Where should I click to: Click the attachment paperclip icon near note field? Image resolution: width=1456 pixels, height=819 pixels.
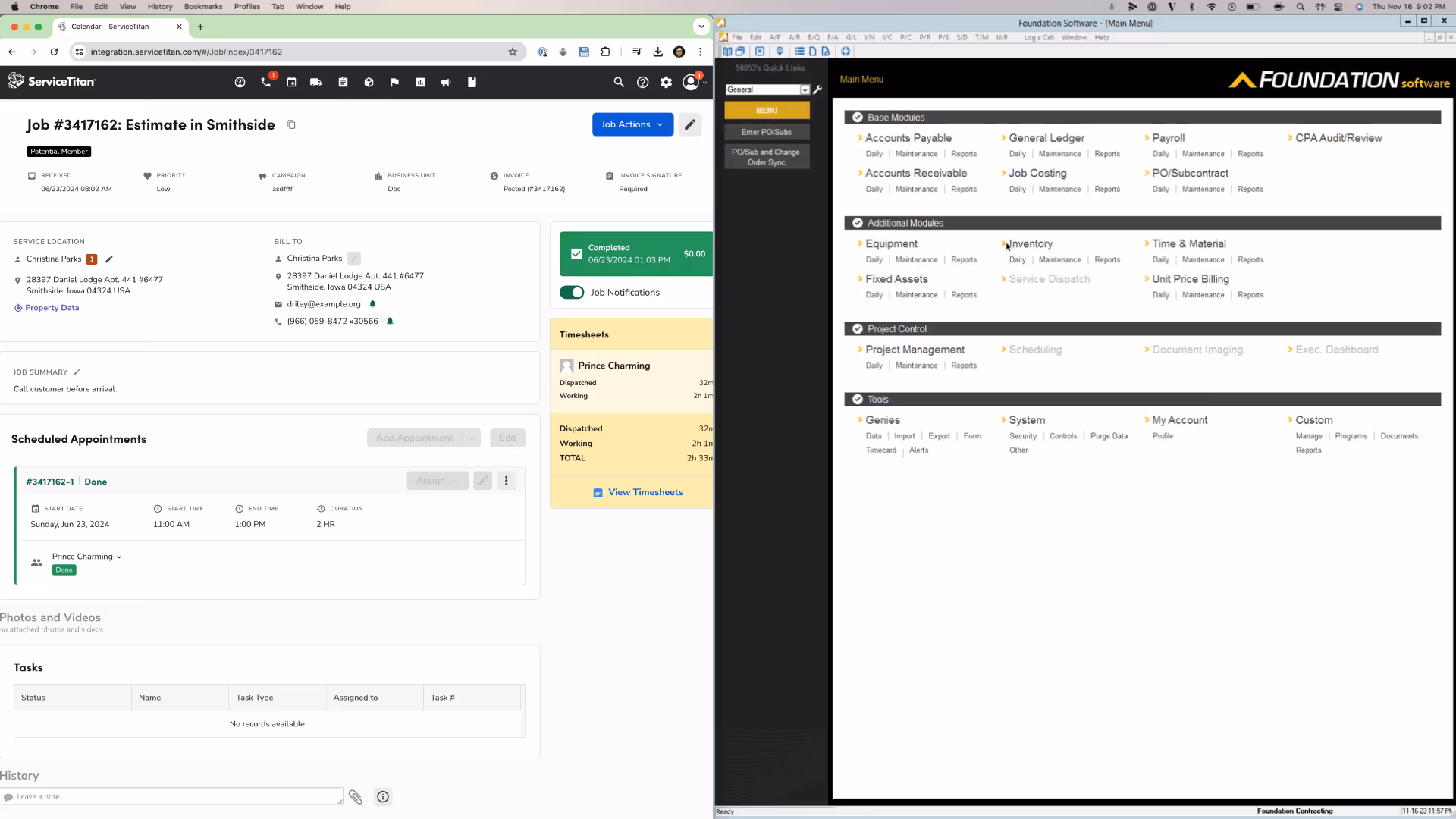[356, 797]
